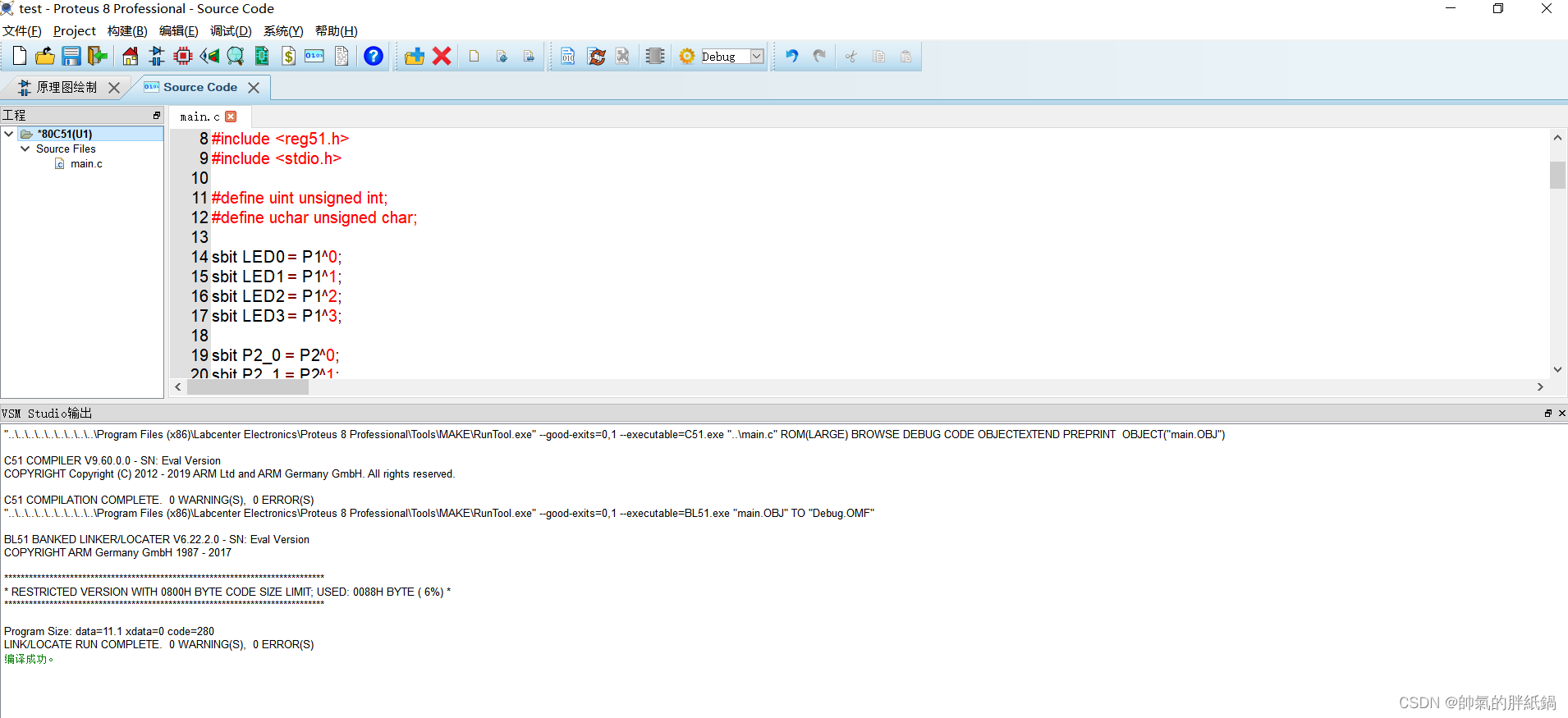The height and width of the screenshot is (718, 1568).
Task: Close the Source Code tab
Action: point(254,88)
